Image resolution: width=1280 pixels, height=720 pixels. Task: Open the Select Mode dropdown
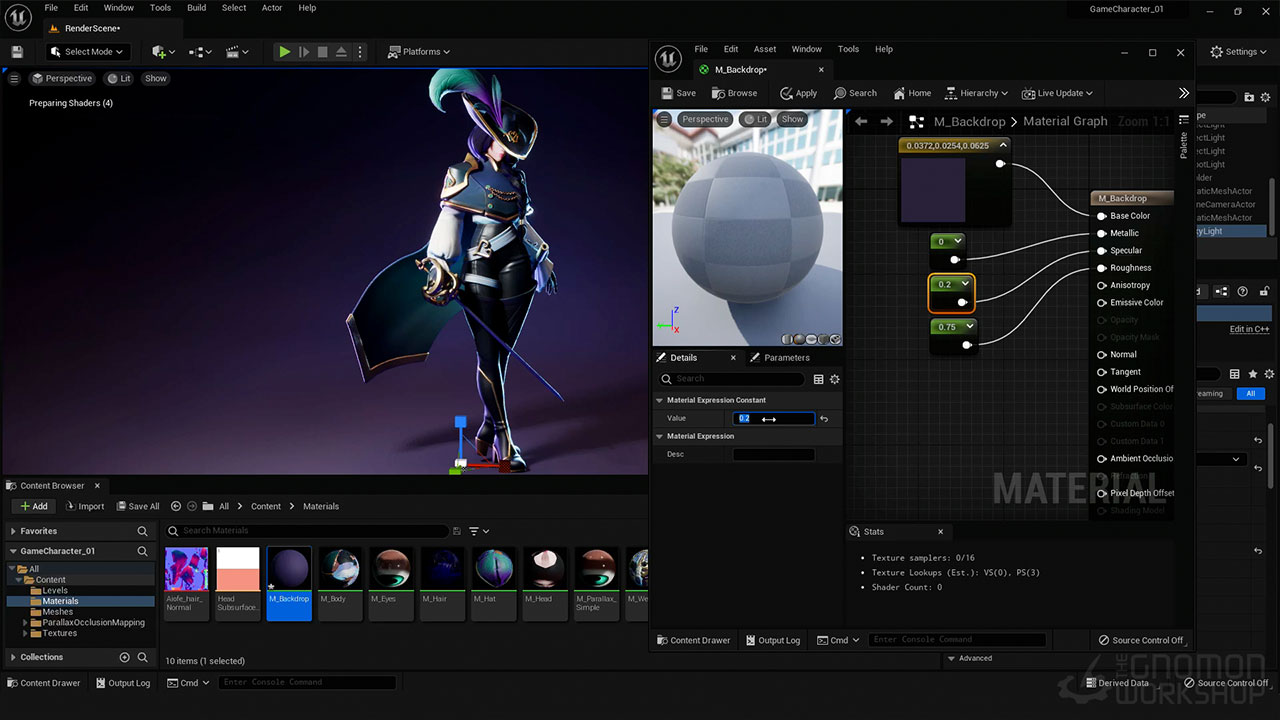click(x=88, y=52)
